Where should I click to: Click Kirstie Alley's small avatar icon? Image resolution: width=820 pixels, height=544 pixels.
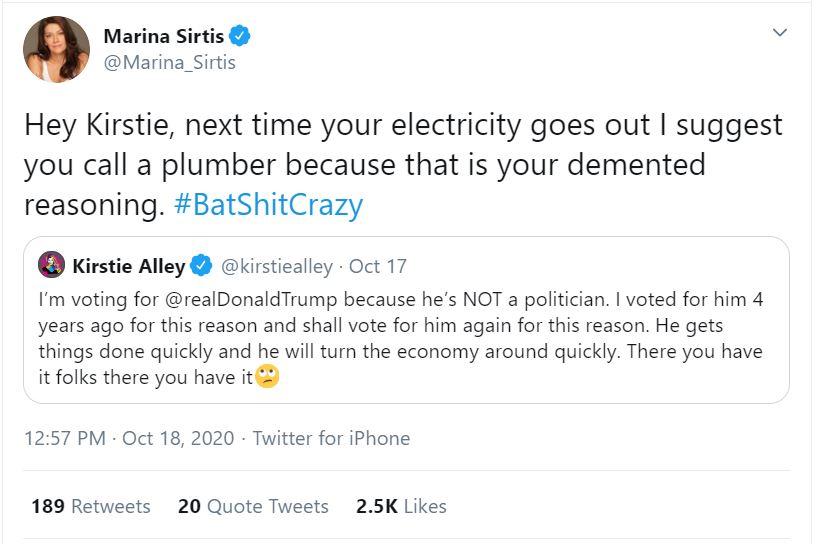[52, 266]
